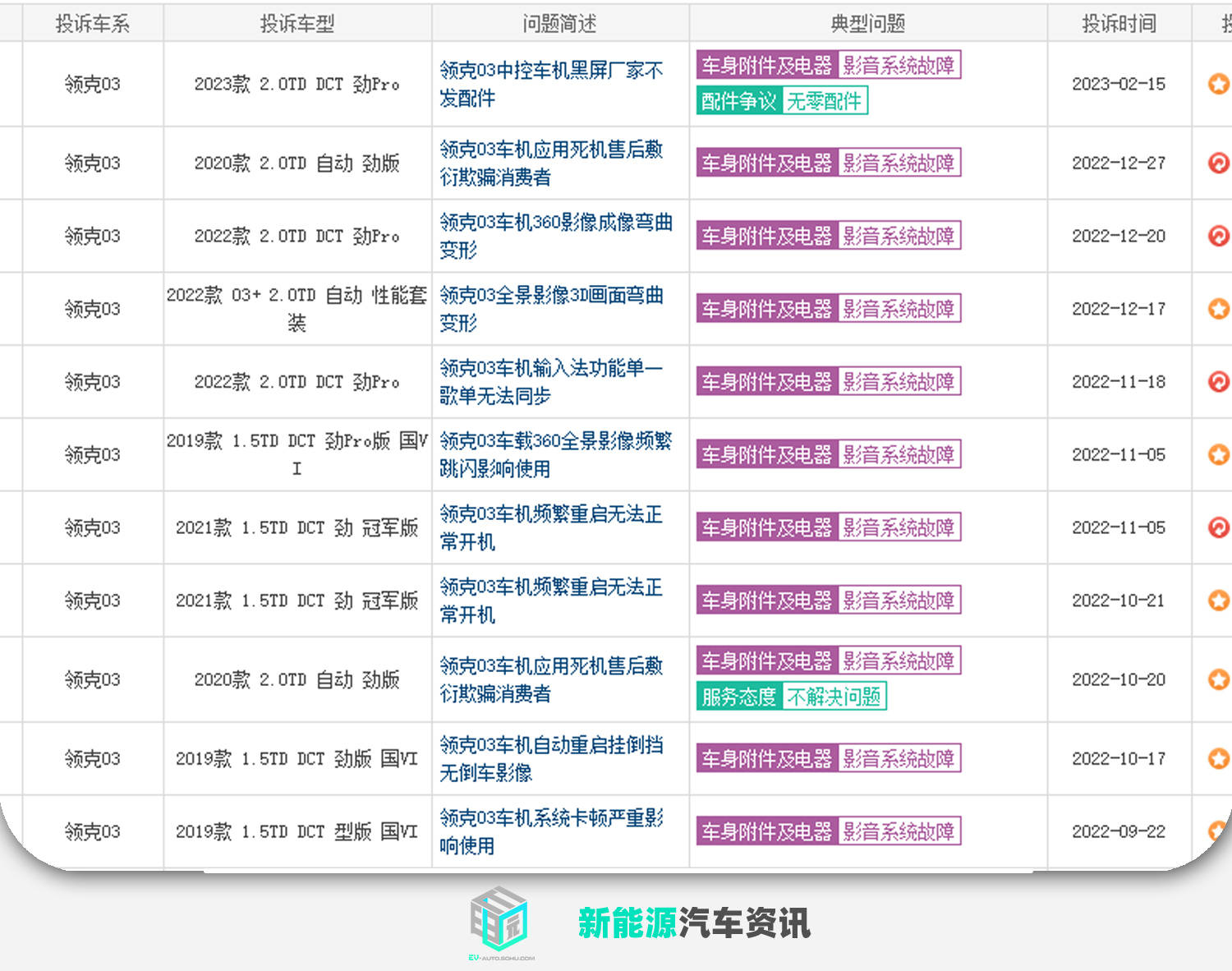
Task: Click the 影音系统故障 tag in the 2022-10-17 row
Action: pos(899,758)
